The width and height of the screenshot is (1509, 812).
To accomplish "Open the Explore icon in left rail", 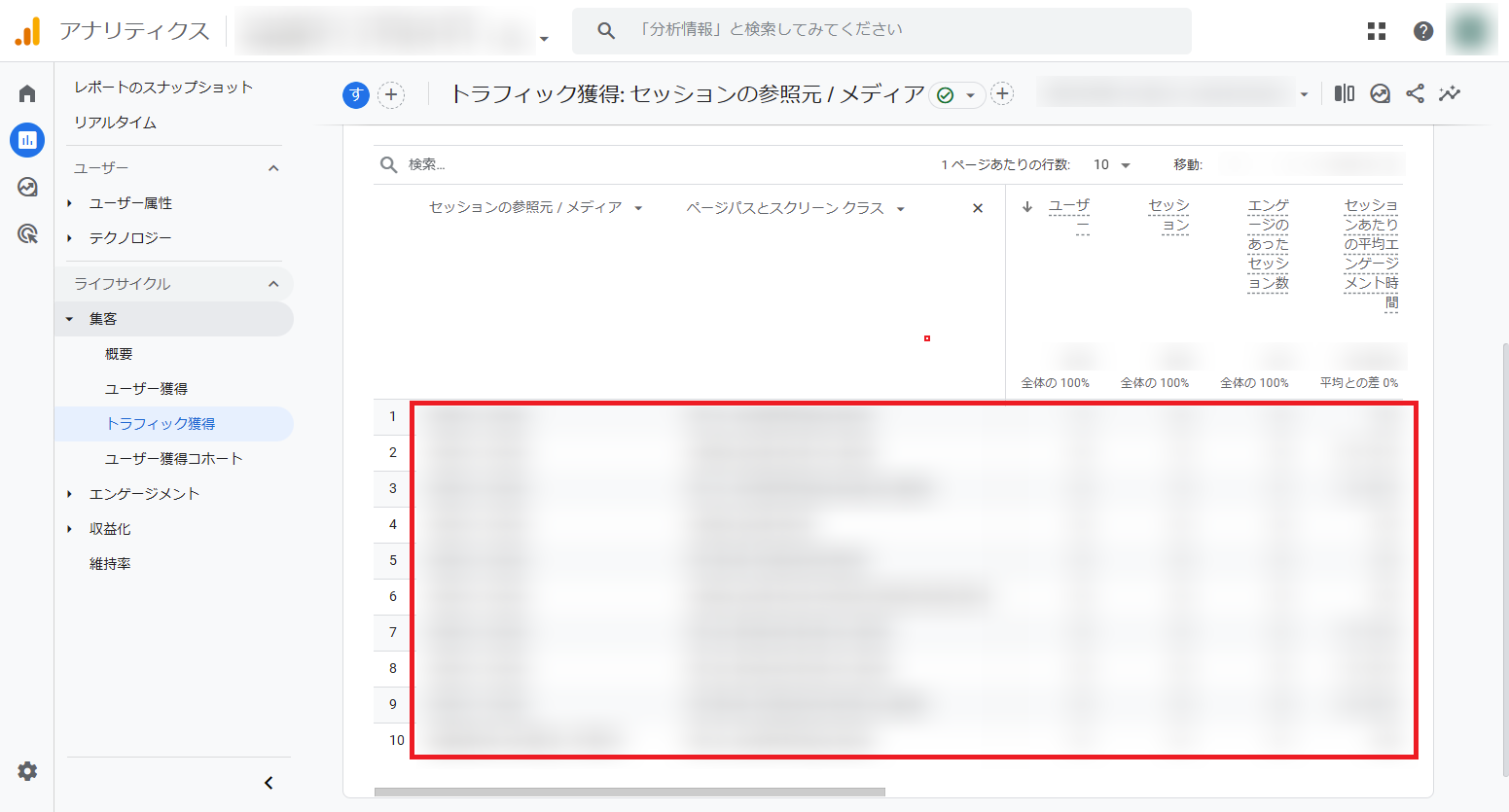I will (x=27, y=187).
